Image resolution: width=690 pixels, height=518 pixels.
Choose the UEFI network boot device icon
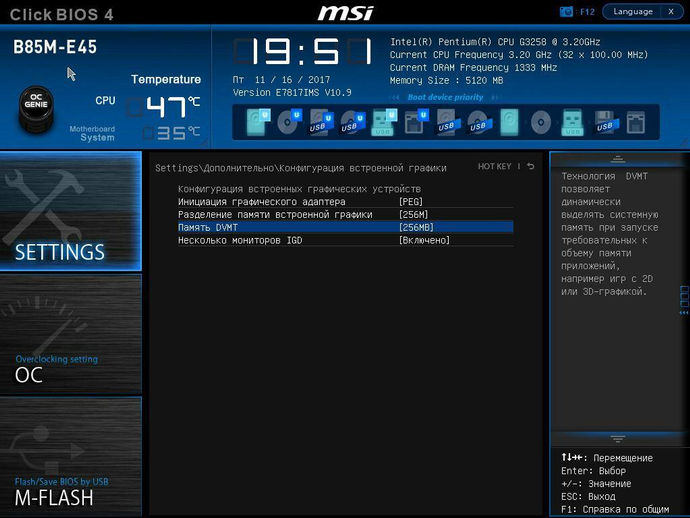416,122
